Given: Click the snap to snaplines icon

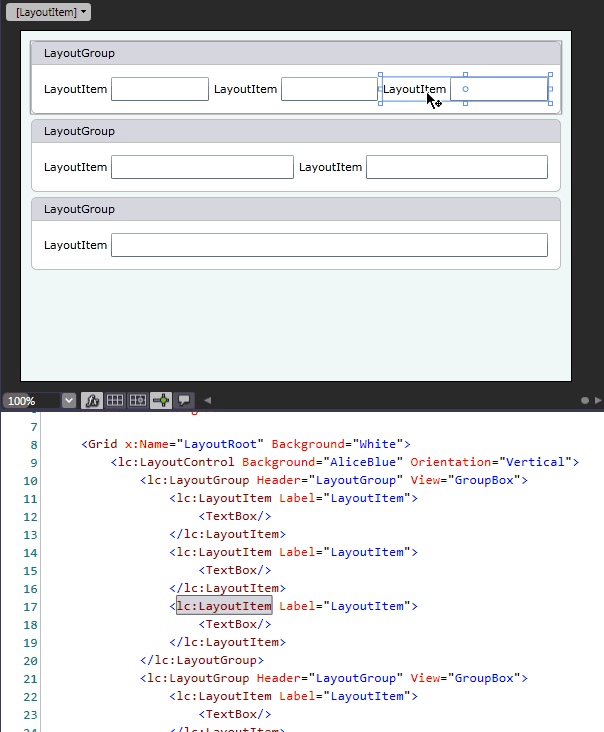Looking at the screenshot, I should [161, 400].
